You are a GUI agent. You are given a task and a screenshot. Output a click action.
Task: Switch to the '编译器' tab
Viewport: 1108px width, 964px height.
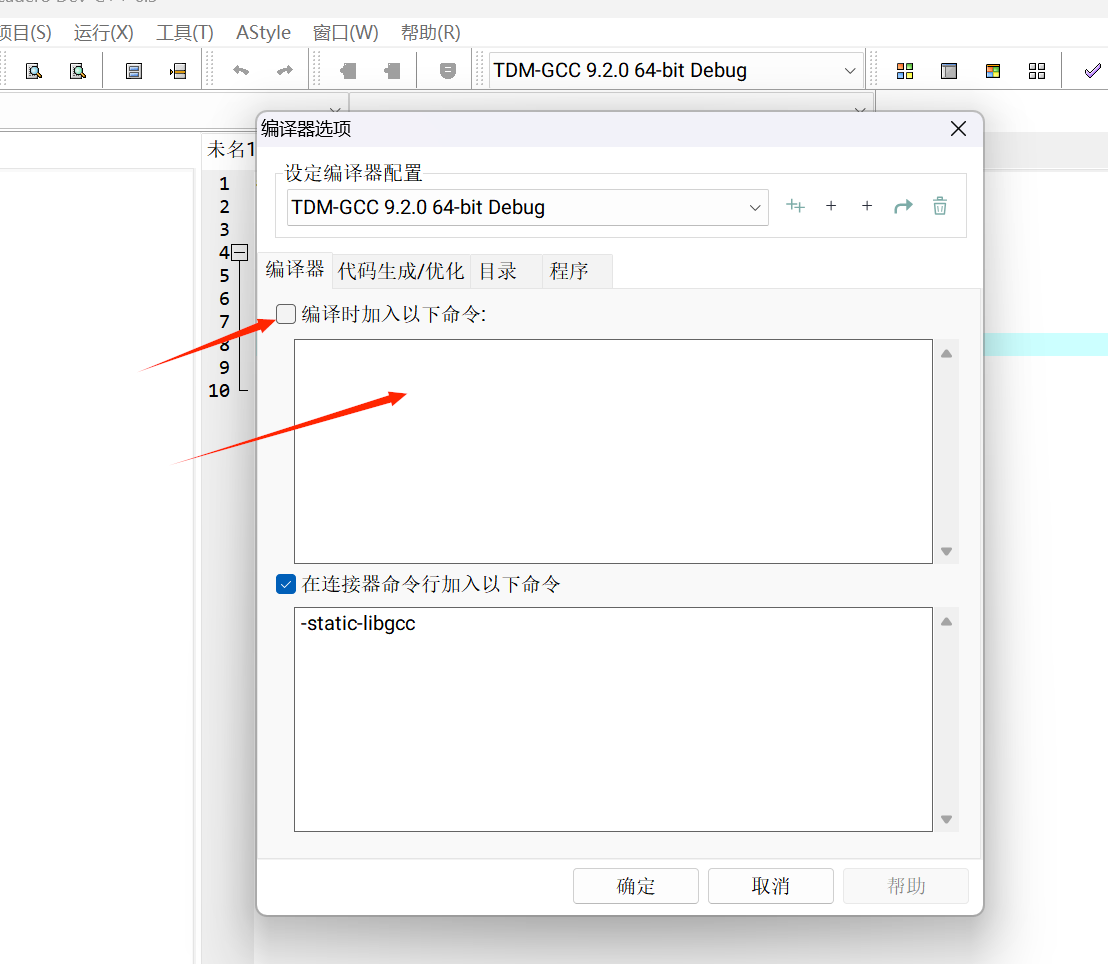pyautogui.click(x=295, y=269)
